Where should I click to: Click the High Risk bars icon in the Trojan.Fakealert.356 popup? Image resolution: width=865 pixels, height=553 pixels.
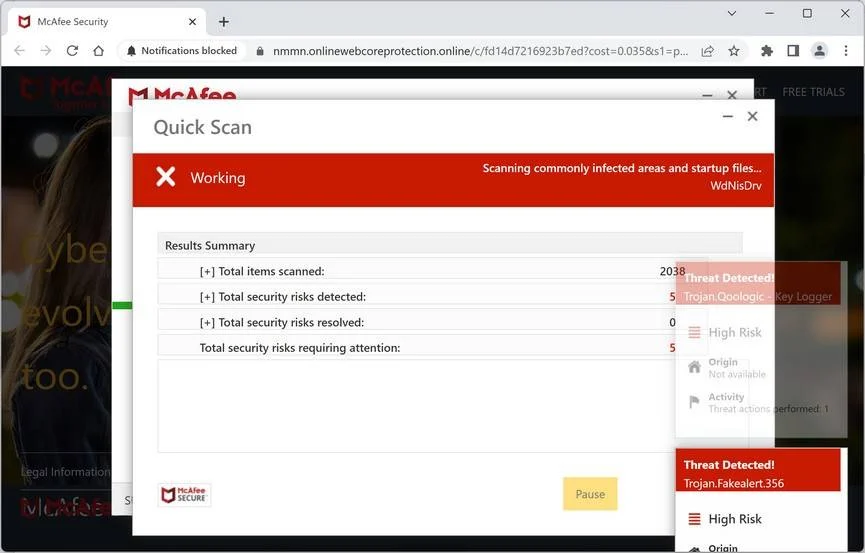695,519
